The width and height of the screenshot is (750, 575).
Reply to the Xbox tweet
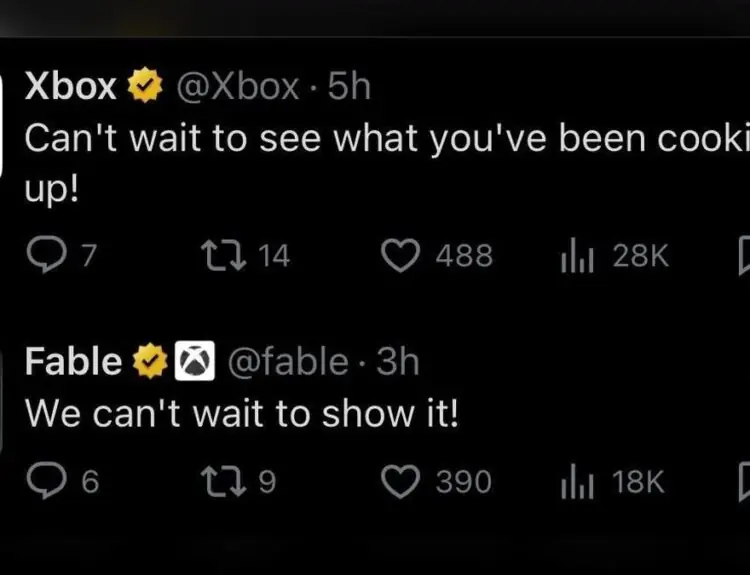(44, 256)
